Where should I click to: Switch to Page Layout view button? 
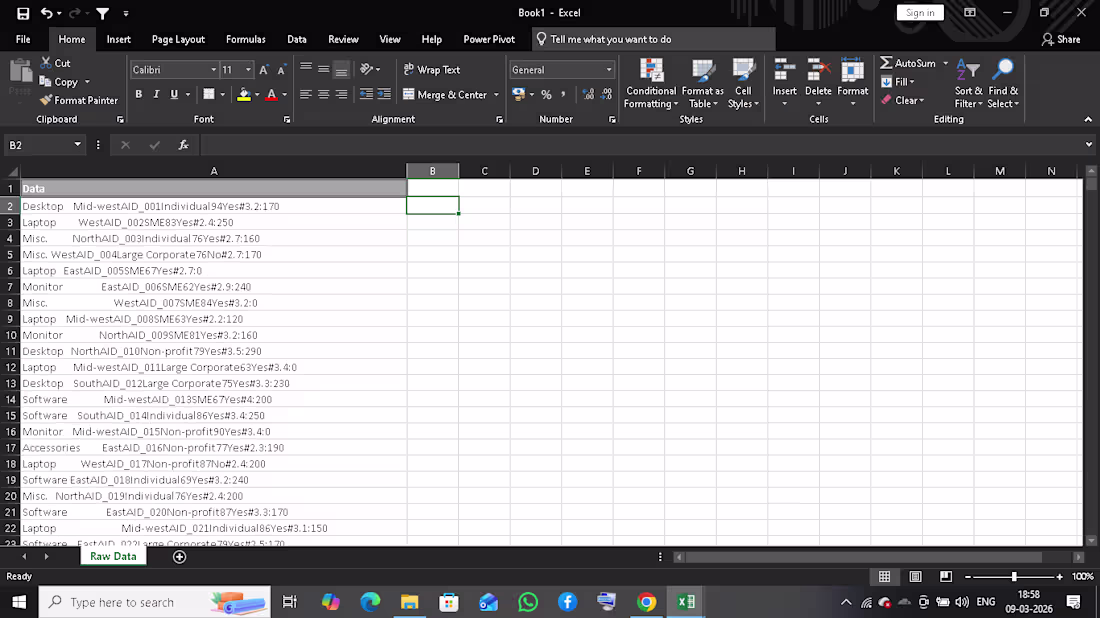click(915, 577)
